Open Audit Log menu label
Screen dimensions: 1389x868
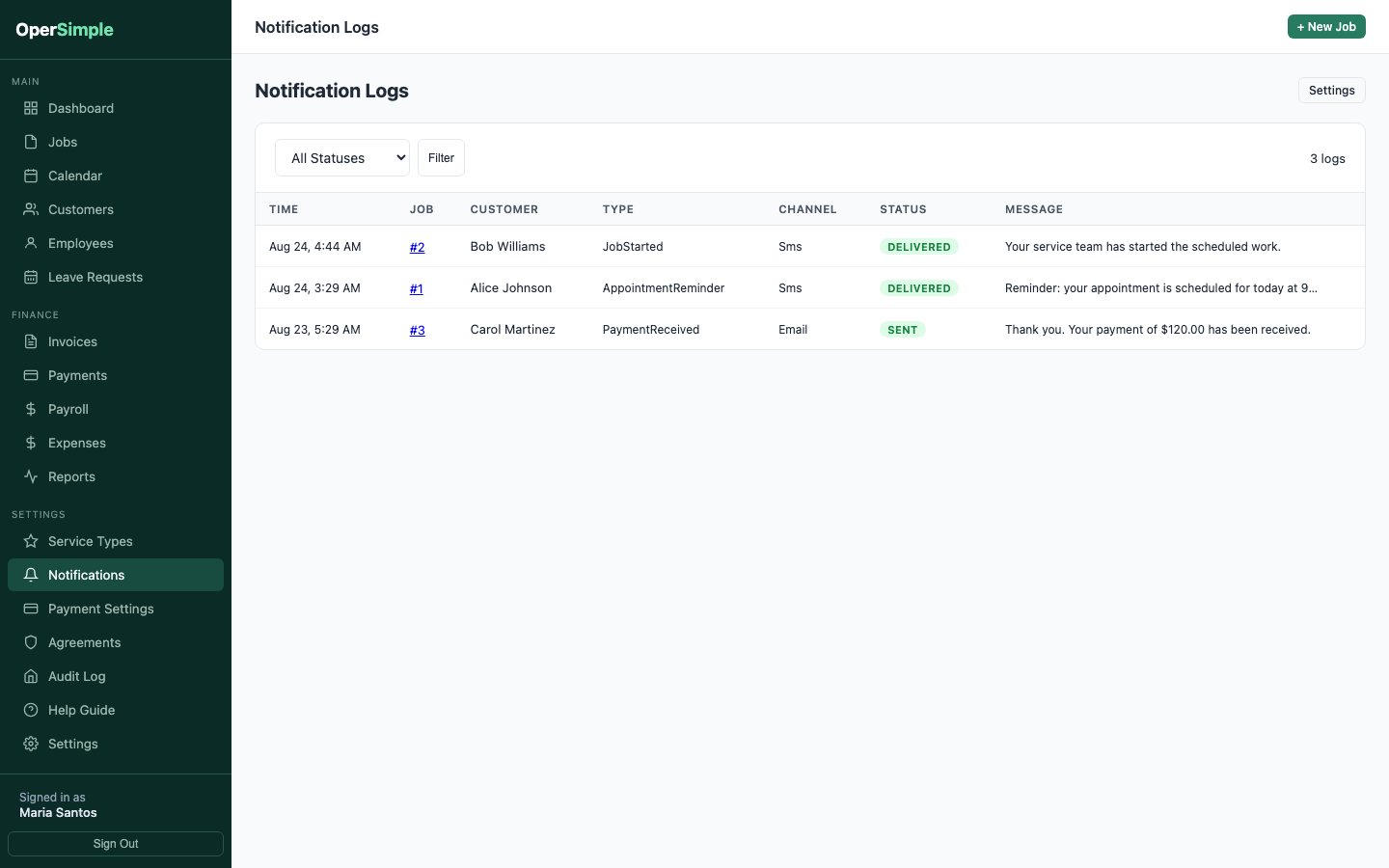coord(77,676)
